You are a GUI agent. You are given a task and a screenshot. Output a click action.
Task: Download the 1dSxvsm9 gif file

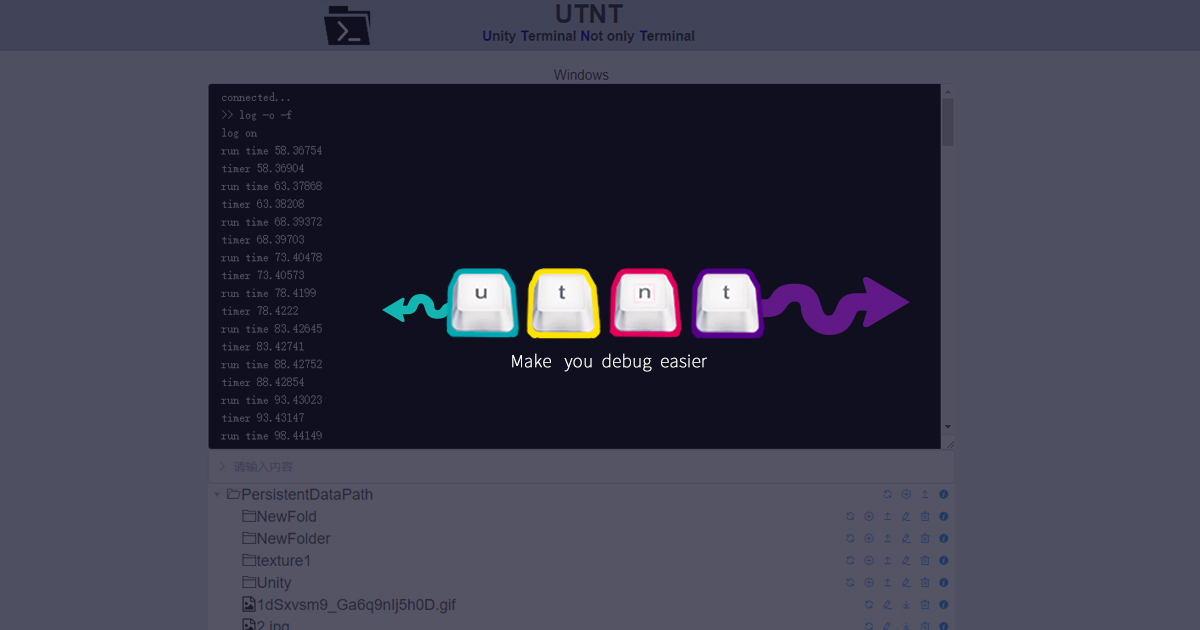click(906, 604)
